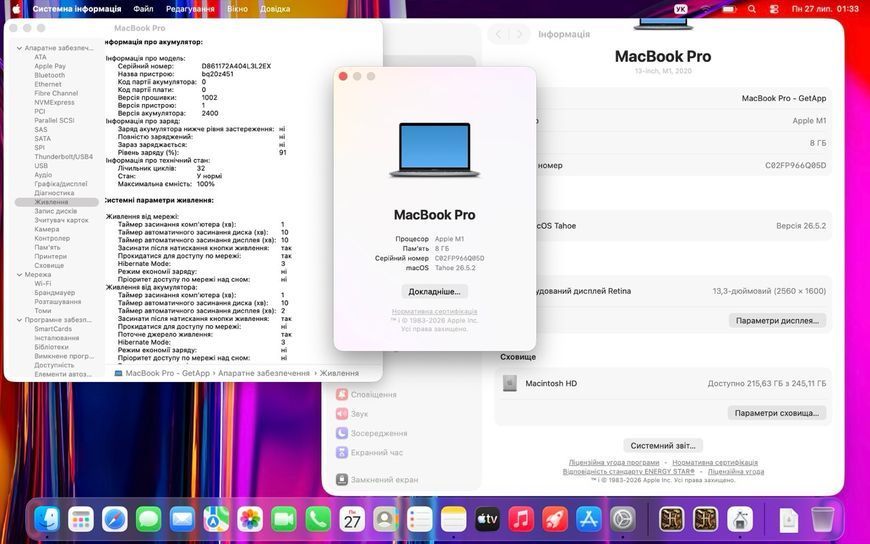Select Пам'ять in hardware list
The width and height of the screenshot is (870, 544).
tap(47, 248)
